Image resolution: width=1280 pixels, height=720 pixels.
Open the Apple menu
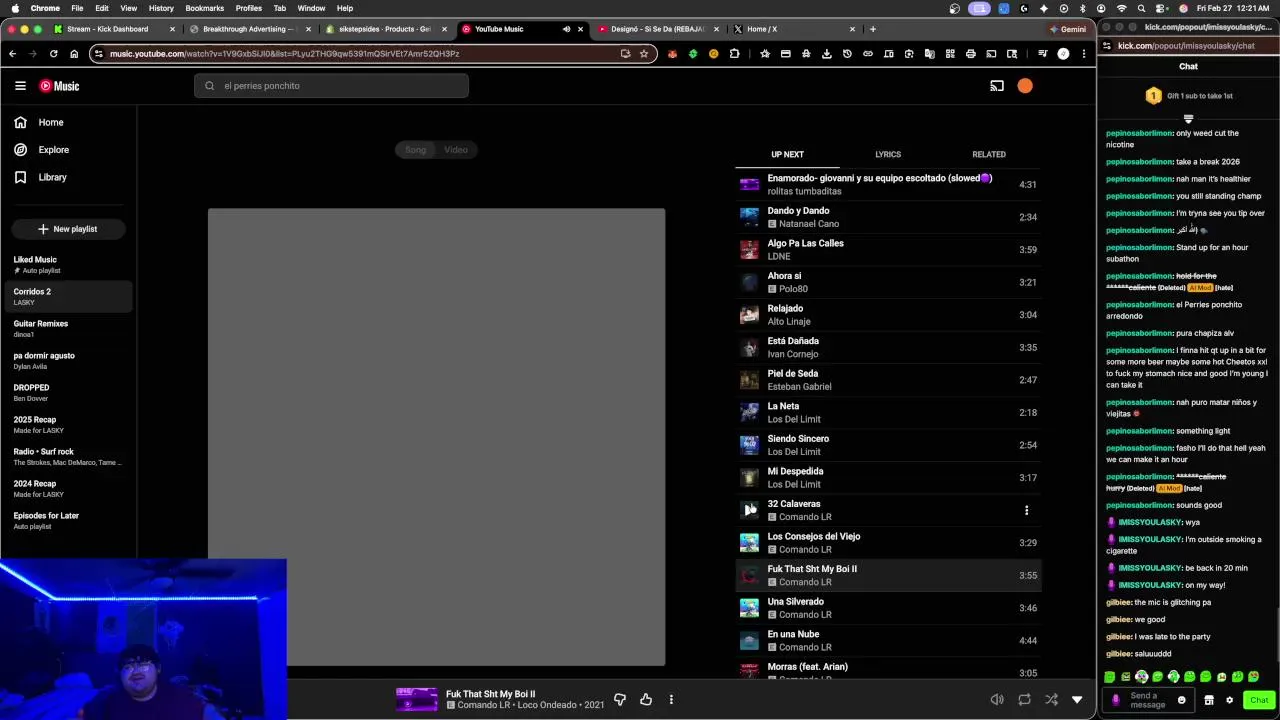click(x=13, y=8)
